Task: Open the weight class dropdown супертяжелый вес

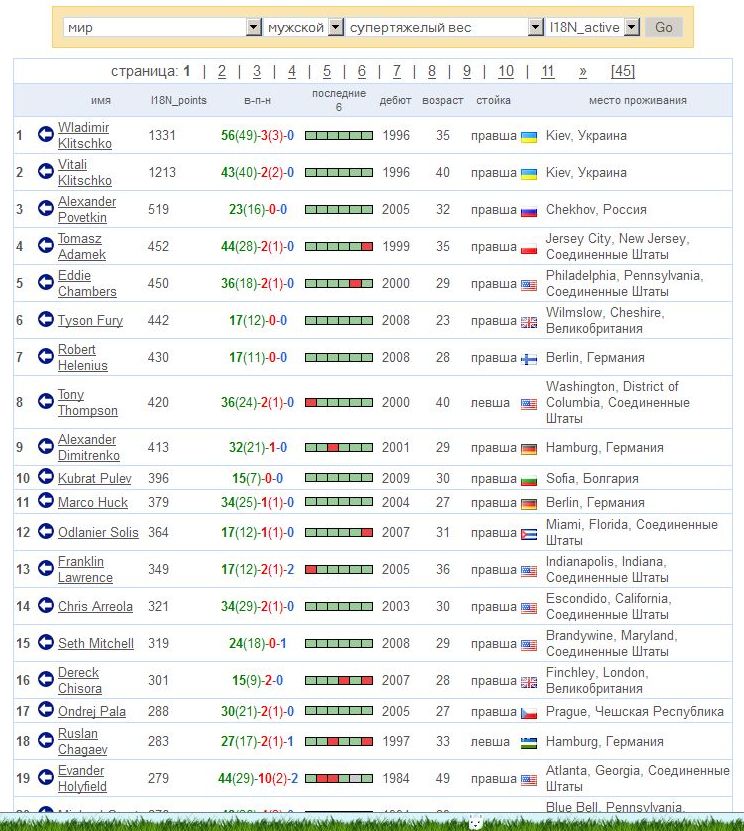Action: [x=445, y=28]
